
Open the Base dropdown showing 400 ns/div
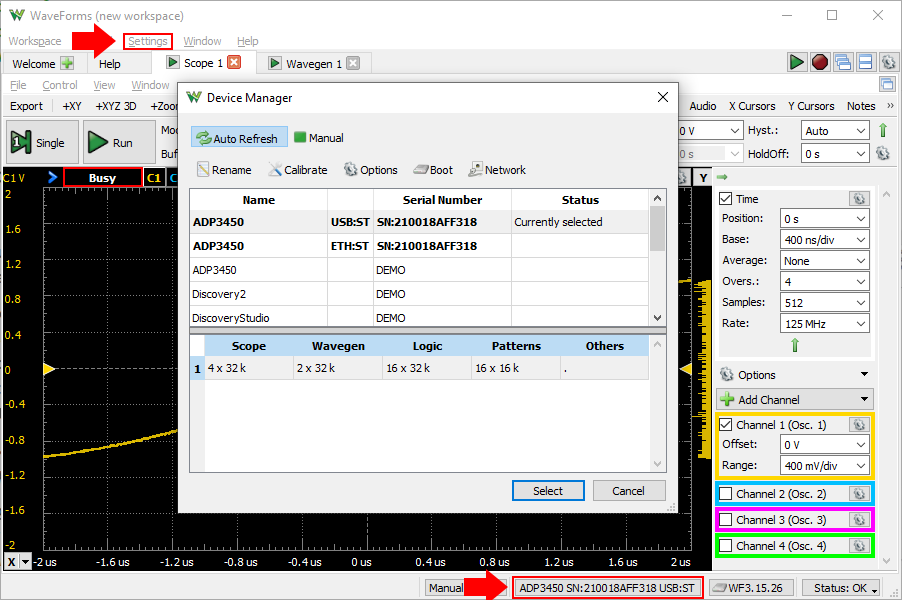(824, 240)
